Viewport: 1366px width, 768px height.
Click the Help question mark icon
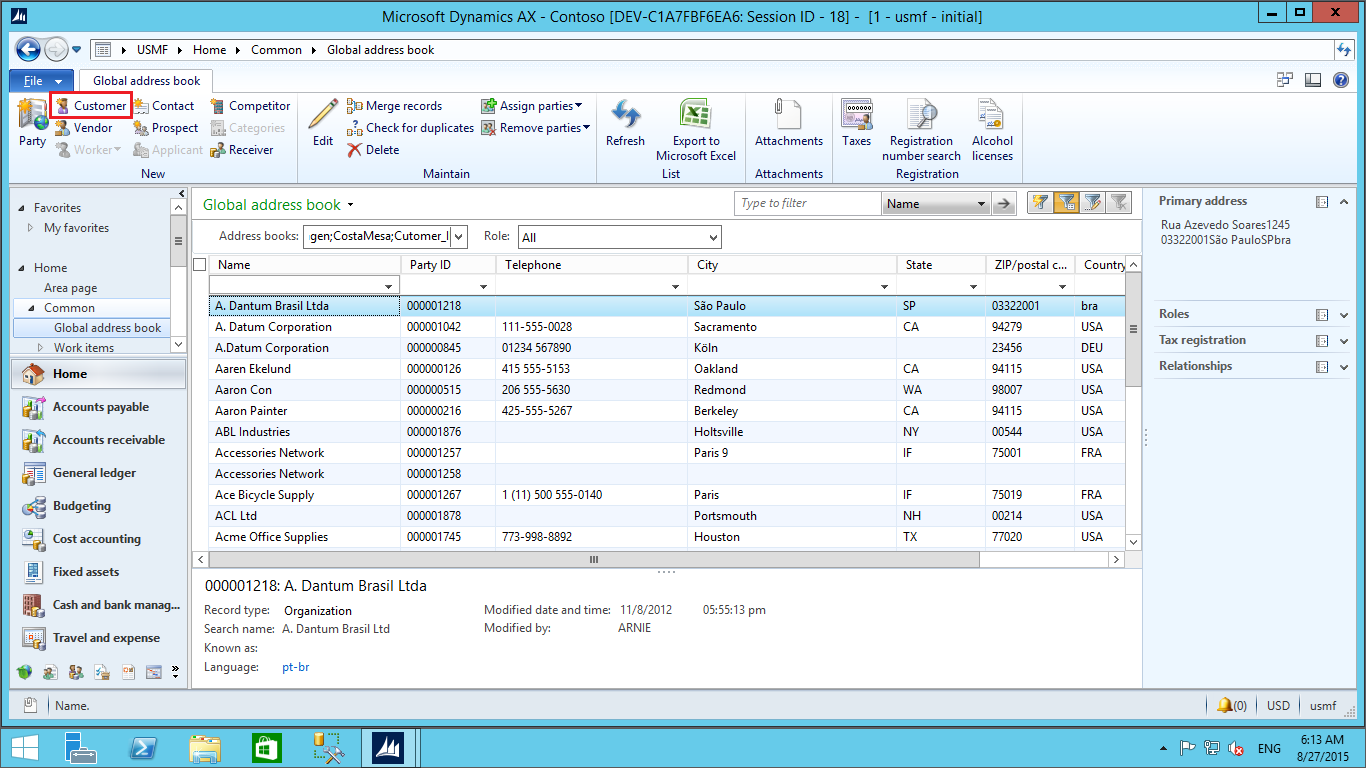point(1340,80)
